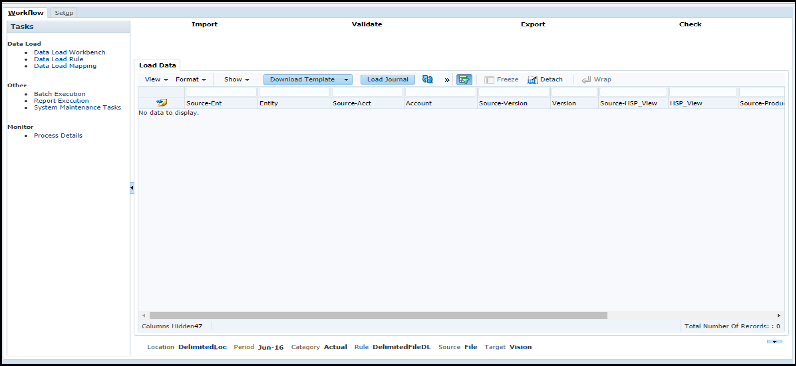Image resolution: width=796 pixels, height=366 pixels.
Task: Click the Entity column header
Action: [x=294, y=103]
